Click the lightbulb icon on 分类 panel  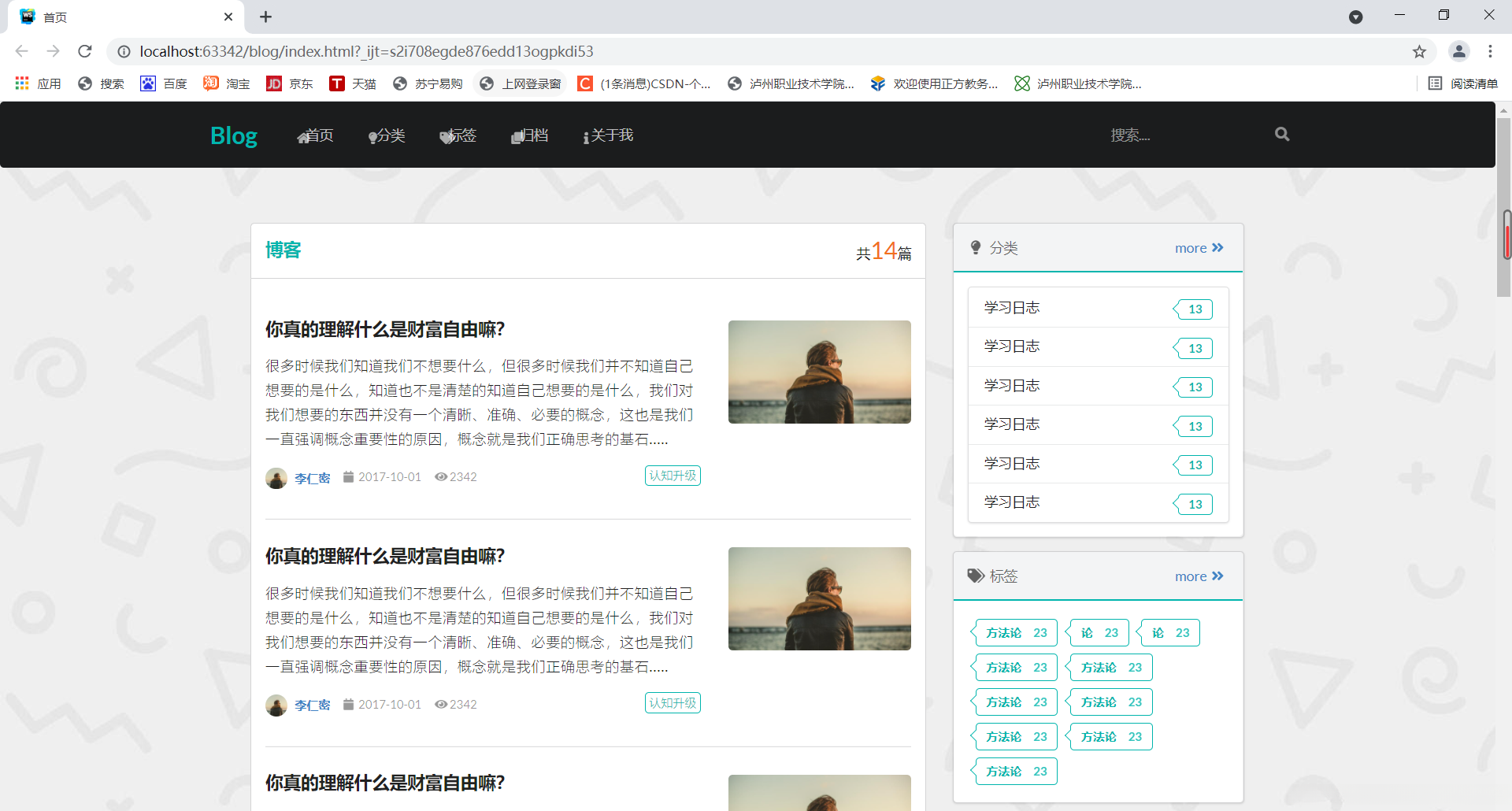tap(976, 246)
